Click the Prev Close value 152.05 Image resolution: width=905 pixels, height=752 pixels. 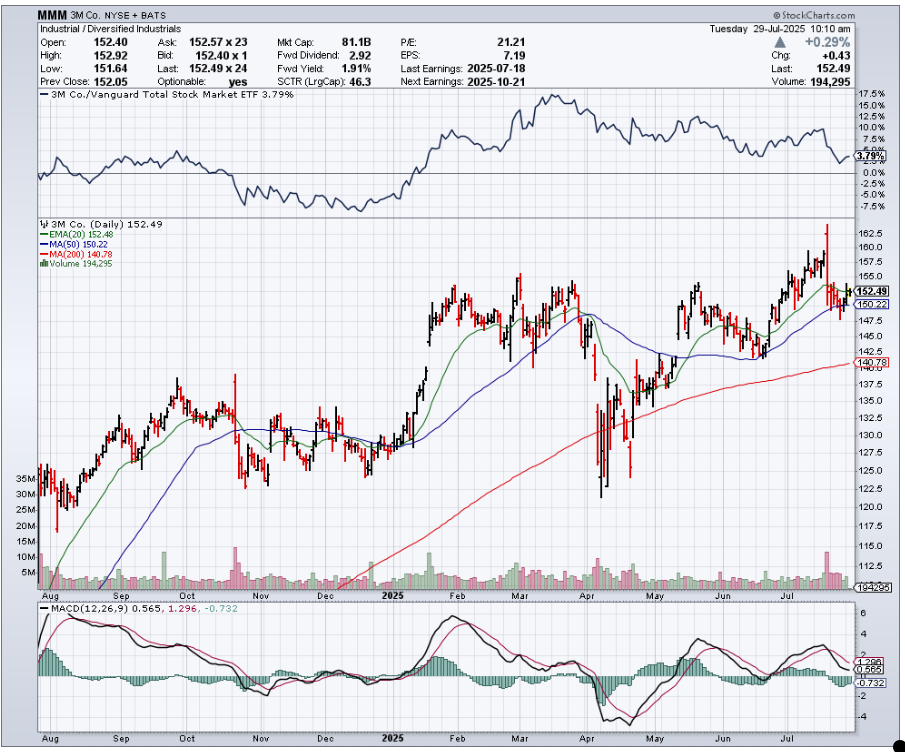pos(111,82)
